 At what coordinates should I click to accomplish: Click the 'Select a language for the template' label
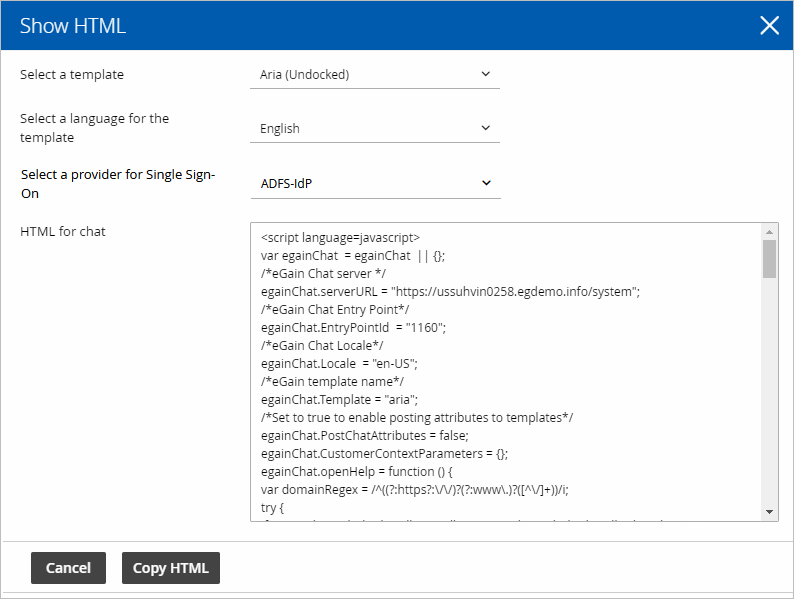pyautogui.click(x=95, y=128)
